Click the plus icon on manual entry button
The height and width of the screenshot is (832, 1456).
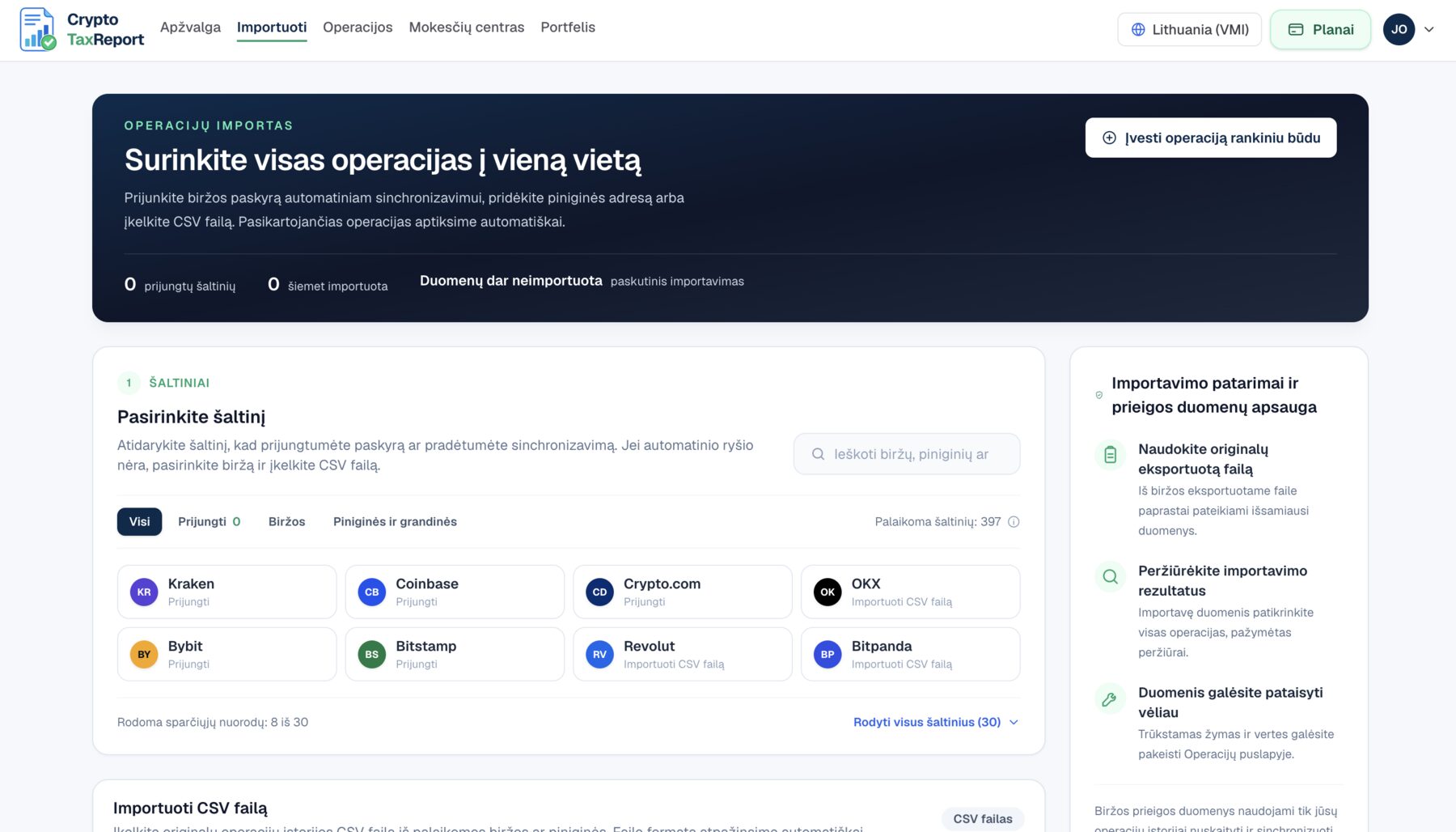1110,138
